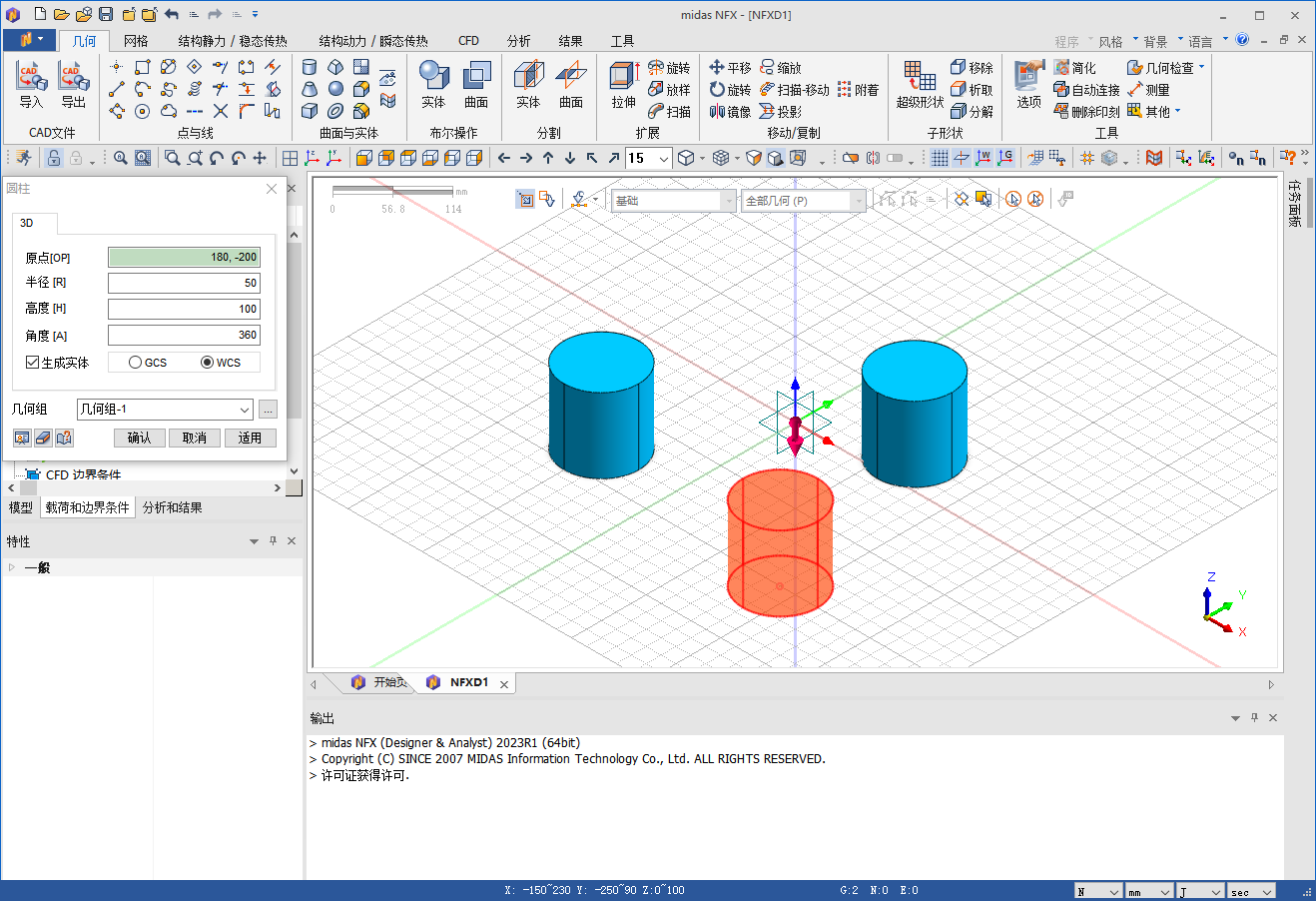Expand the 几何检查 dropdown arrow

tap(1201, 68)
